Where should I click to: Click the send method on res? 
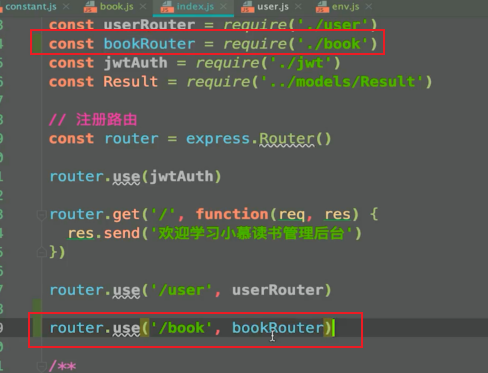[122, 233]
